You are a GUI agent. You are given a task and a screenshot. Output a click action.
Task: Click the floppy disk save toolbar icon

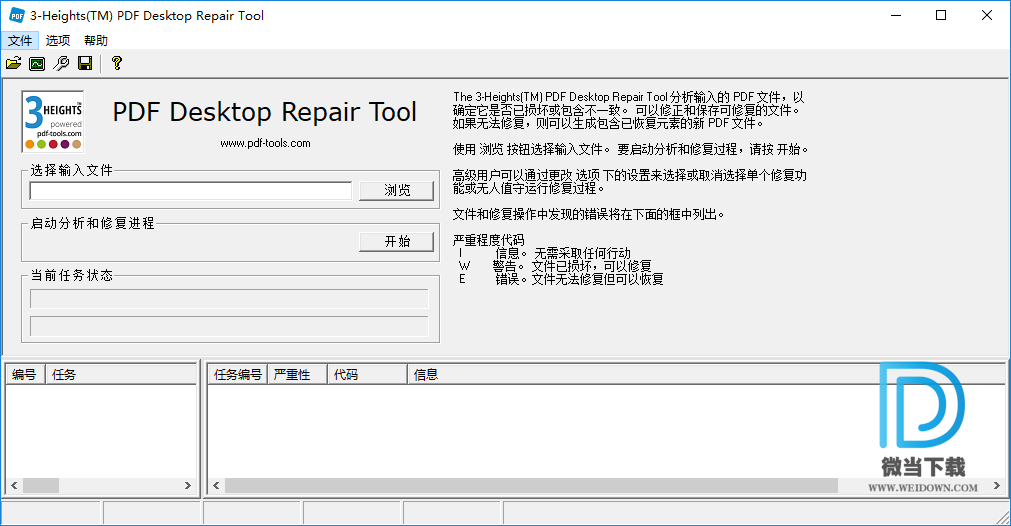pos(85,63)
